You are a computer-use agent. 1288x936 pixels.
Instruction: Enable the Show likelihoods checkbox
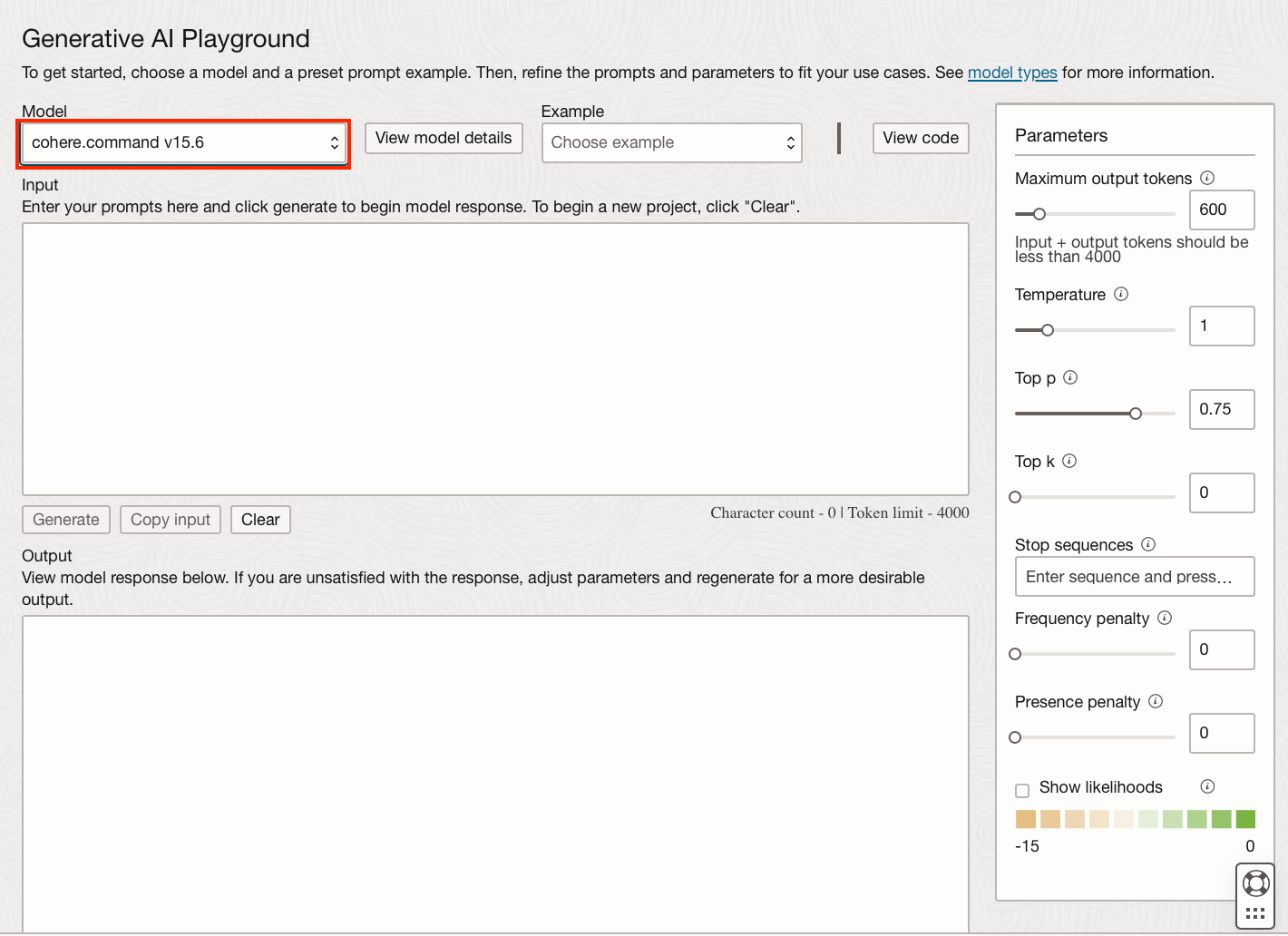coord(1022,790)
